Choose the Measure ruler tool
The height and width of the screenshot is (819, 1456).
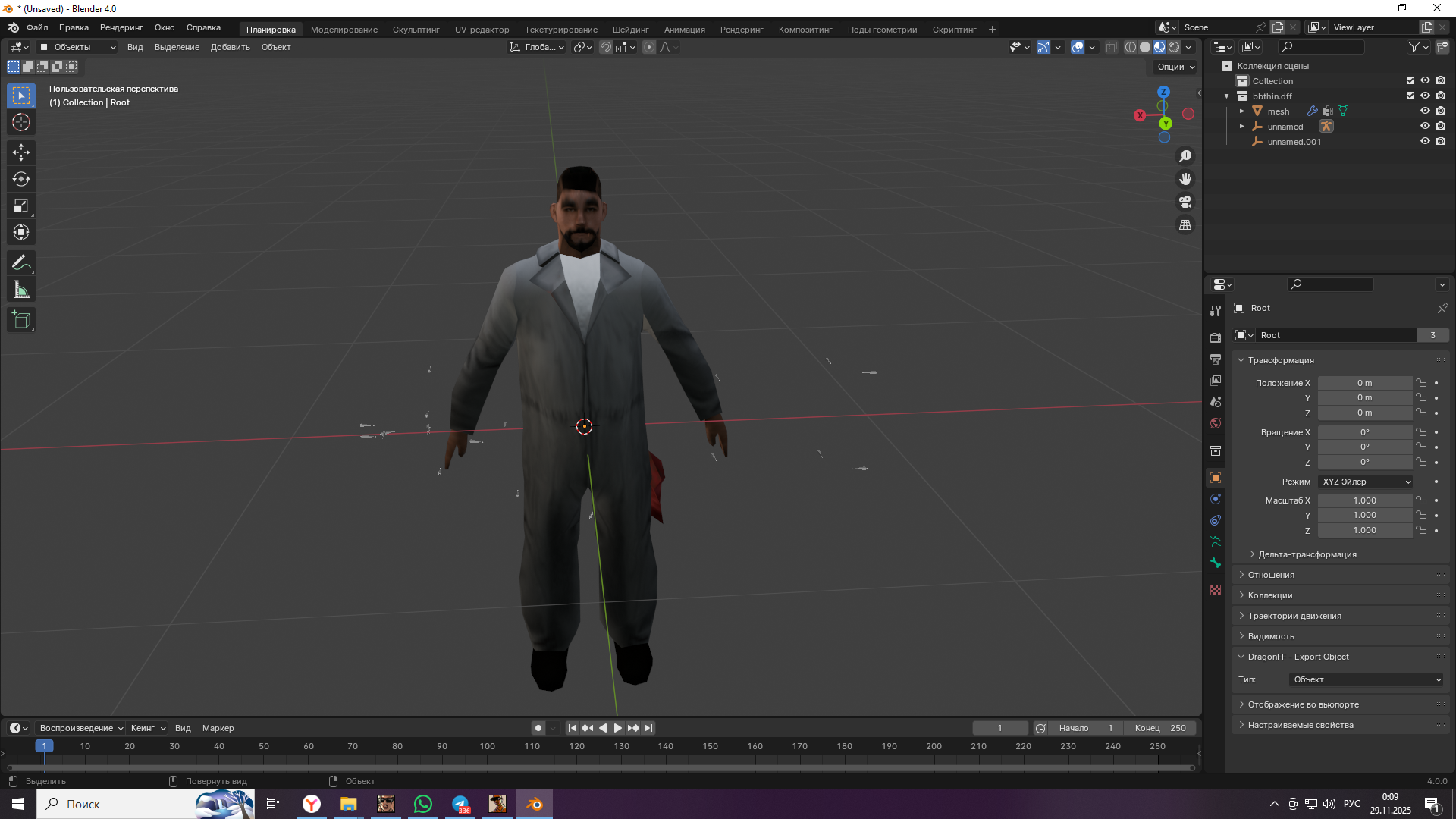21,290
